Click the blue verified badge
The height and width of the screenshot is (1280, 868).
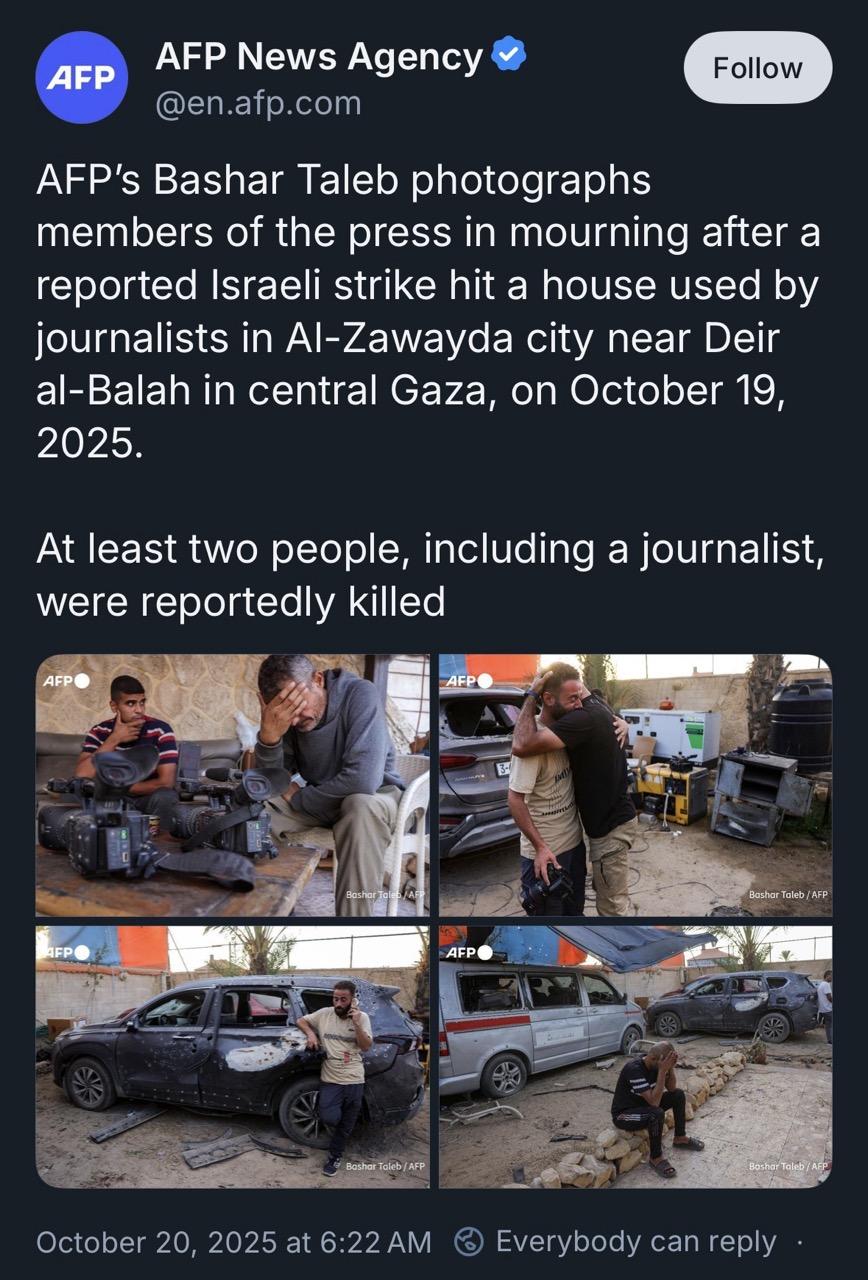510,58
